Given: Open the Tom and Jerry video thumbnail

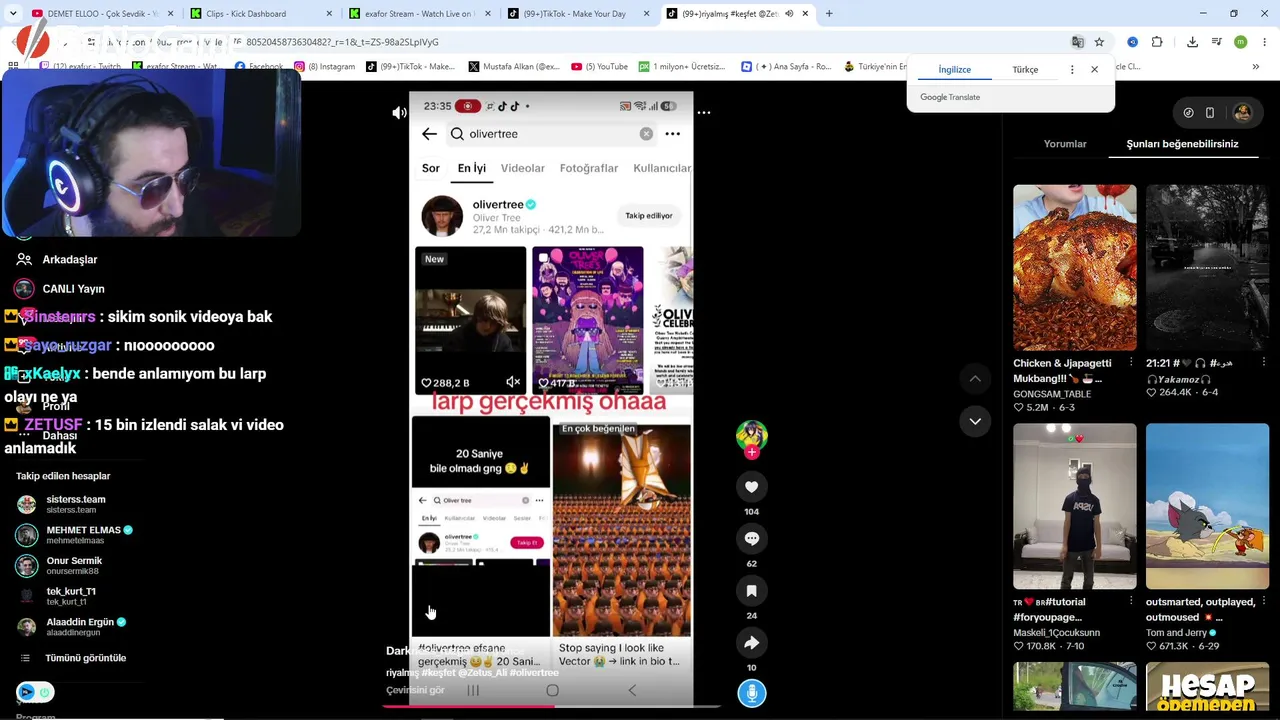Looking at the screenshot, I should pos(1207,506).
